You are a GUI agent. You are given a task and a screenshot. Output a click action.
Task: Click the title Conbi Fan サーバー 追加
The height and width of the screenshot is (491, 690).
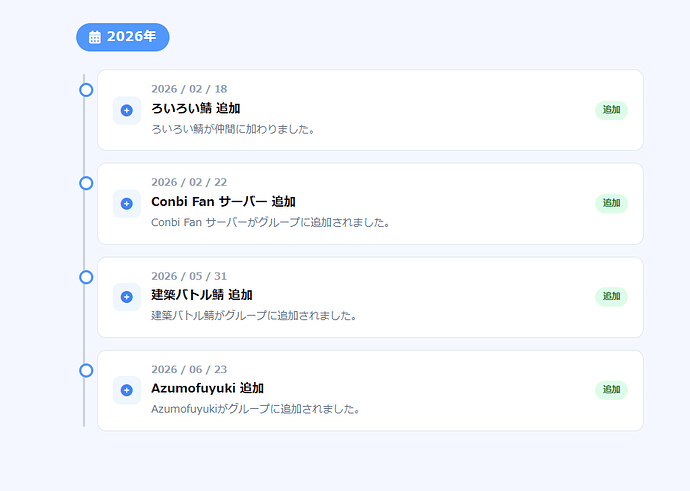click(223, 202)
